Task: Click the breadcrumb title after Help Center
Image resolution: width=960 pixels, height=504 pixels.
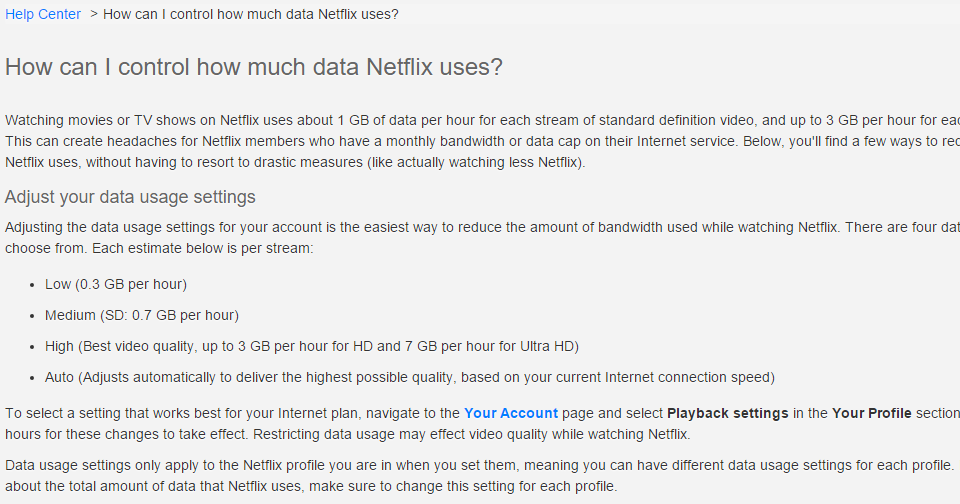Action: point(265,14)
